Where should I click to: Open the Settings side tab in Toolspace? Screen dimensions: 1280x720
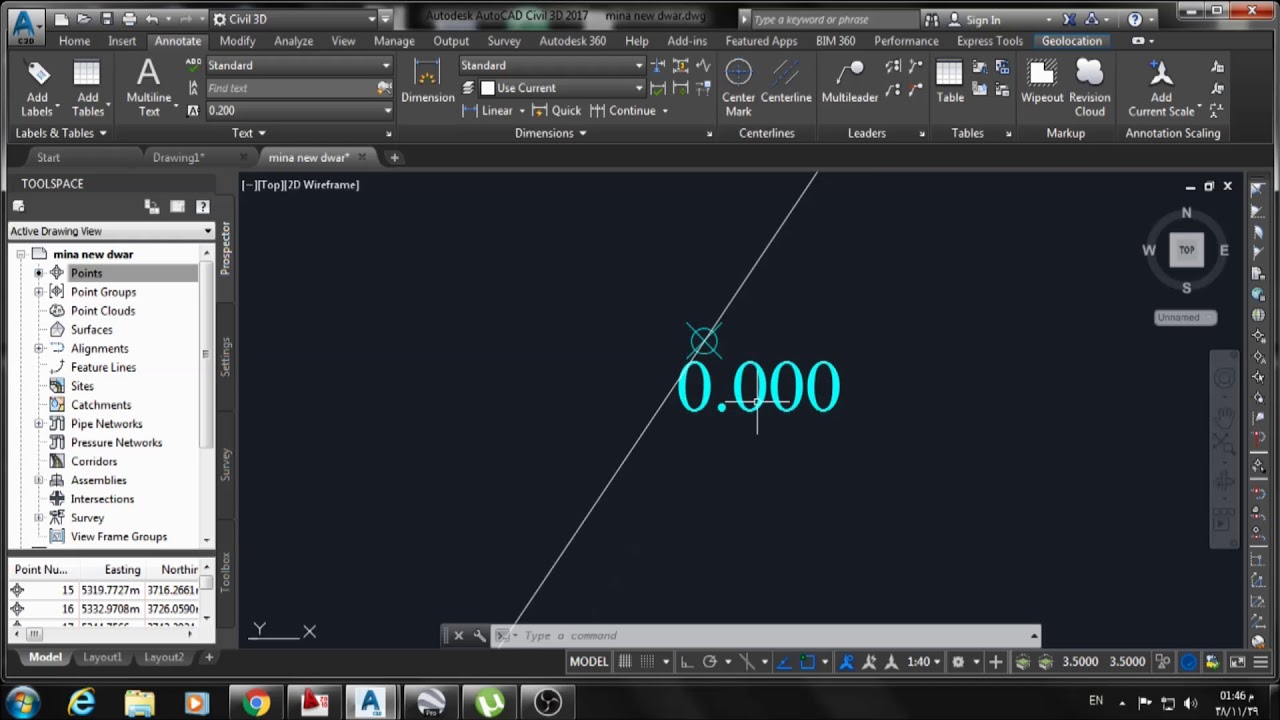tap(226, 356)
